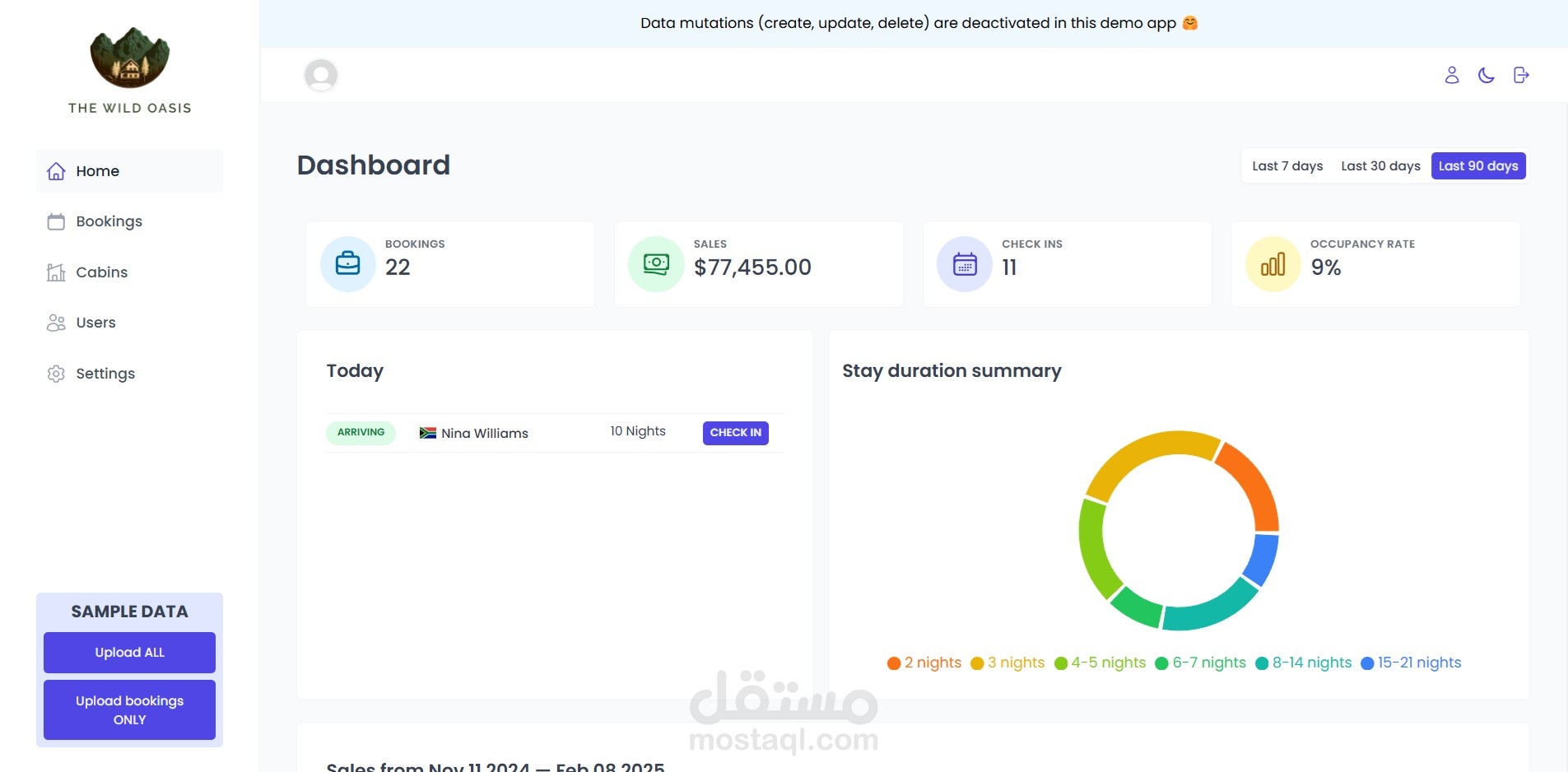Image resolution: width=1568 pixels, height=772 pixels.
Task: Select the Last 30 days filter
Action: [1380, 166]
